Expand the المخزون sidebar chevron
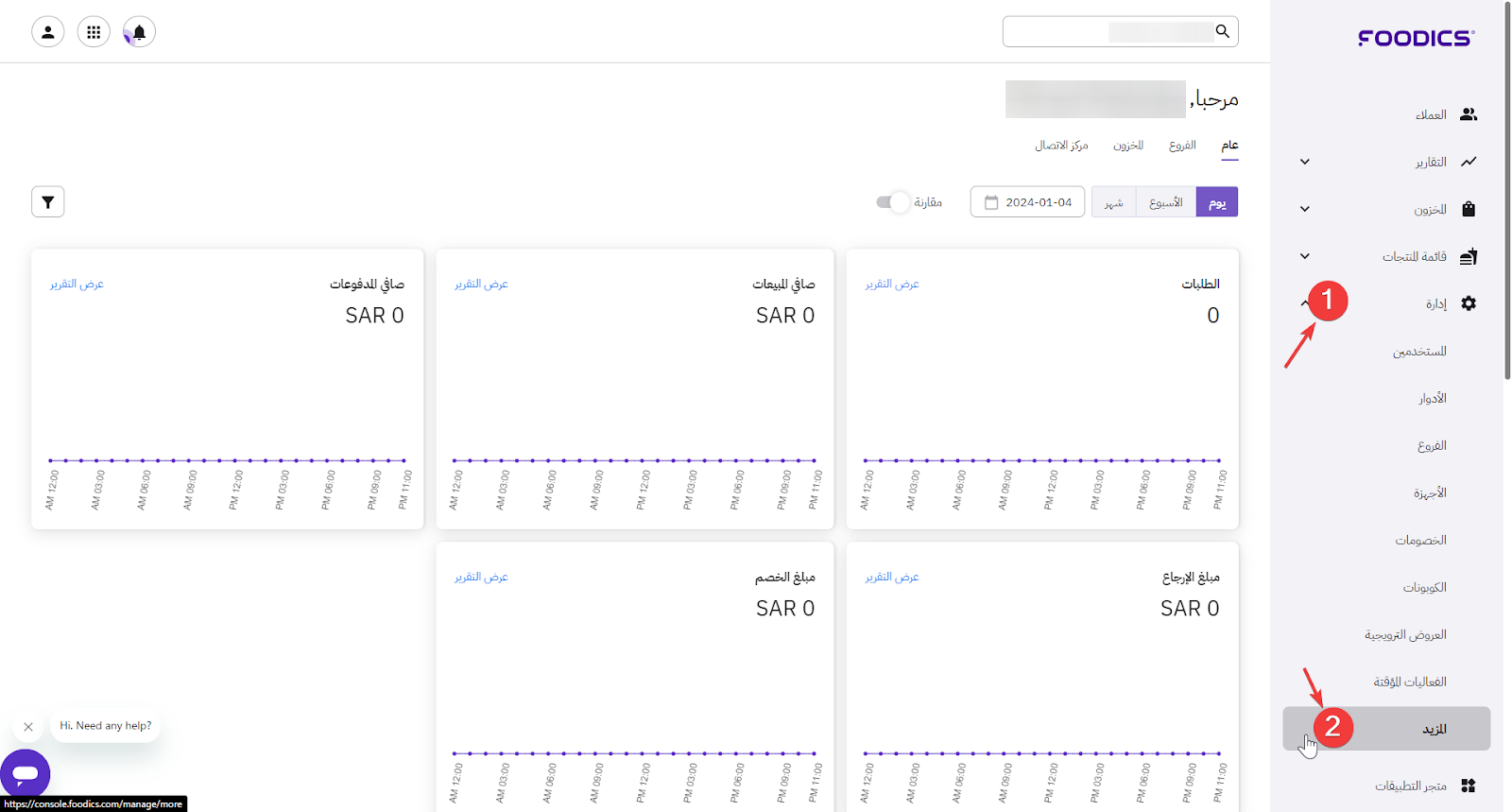Image resolution: width=1512 pixels, height=812 pixels. coord(1305,209)
